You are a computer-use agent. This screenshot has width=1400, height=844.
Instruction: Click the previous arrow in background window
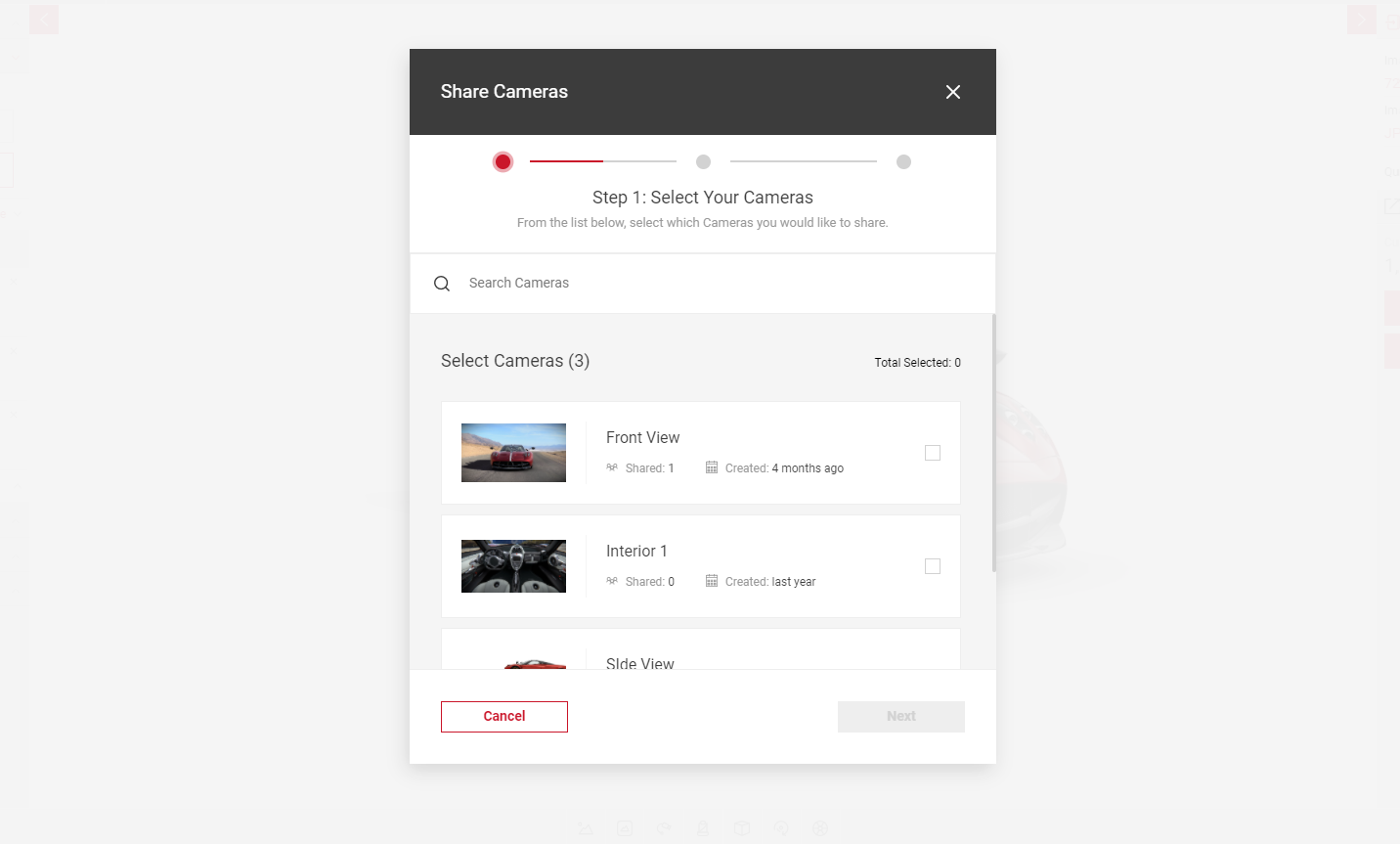[44, 20]
